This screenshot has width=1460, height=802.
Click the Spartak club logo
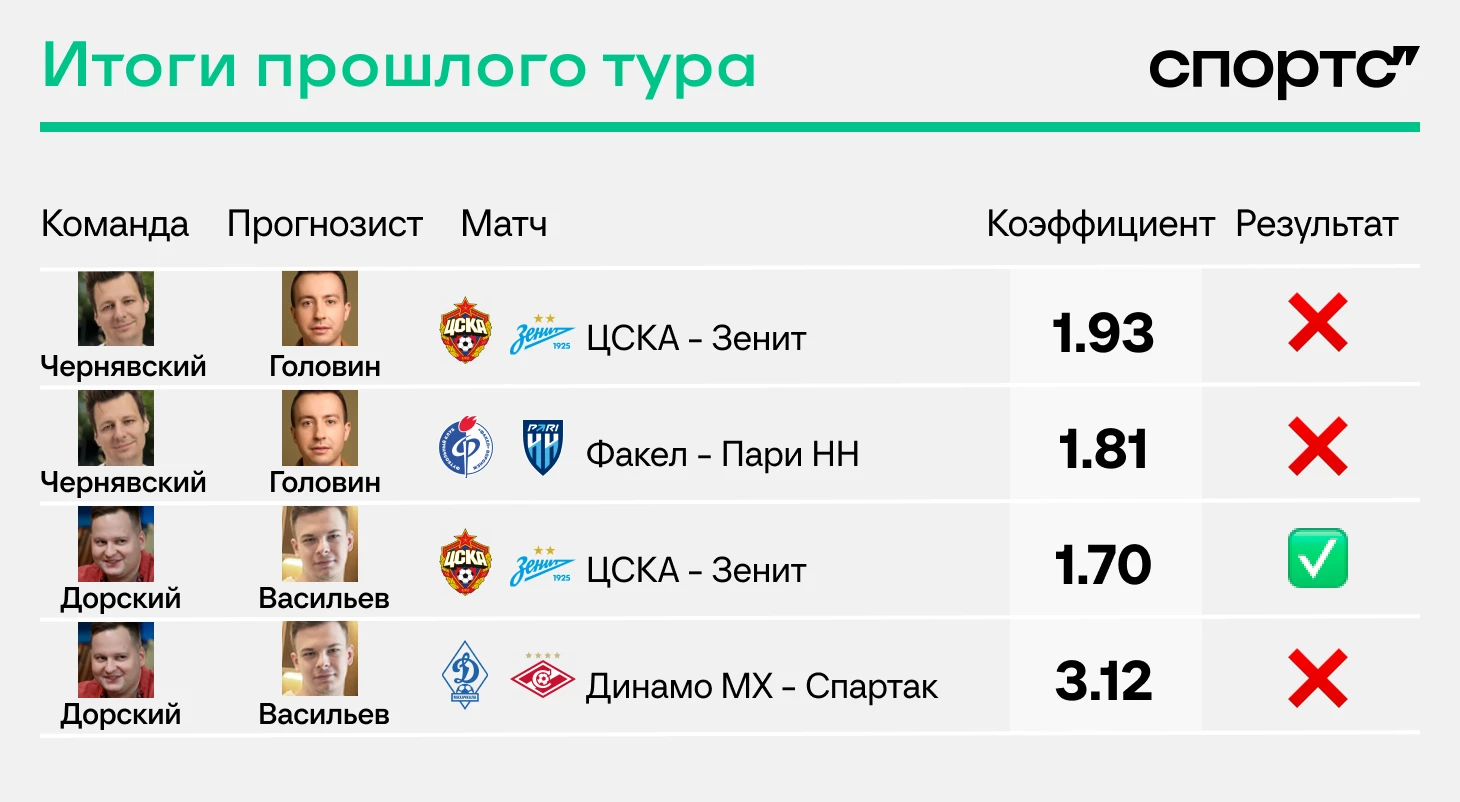click(x=543, y=677)
